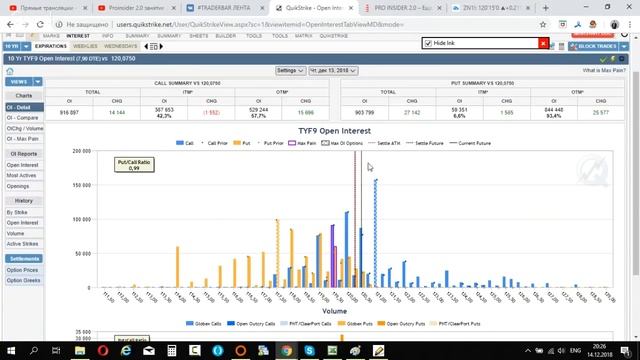Open OIChg / Volume chart view
This screenshot has width=640, height=360.
24,128
